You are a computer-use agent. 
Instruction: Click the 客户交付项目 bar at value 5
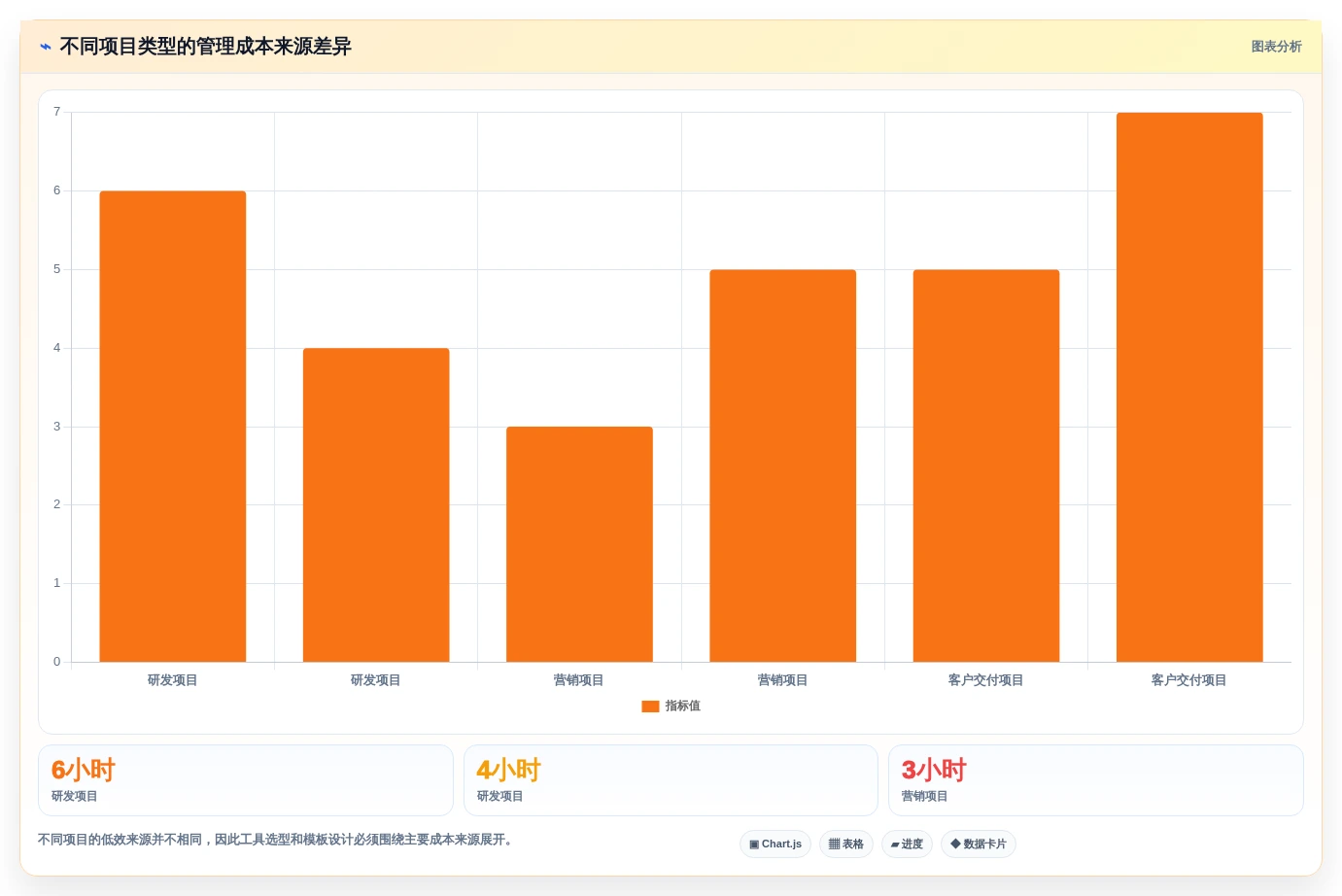click(986, 465)
